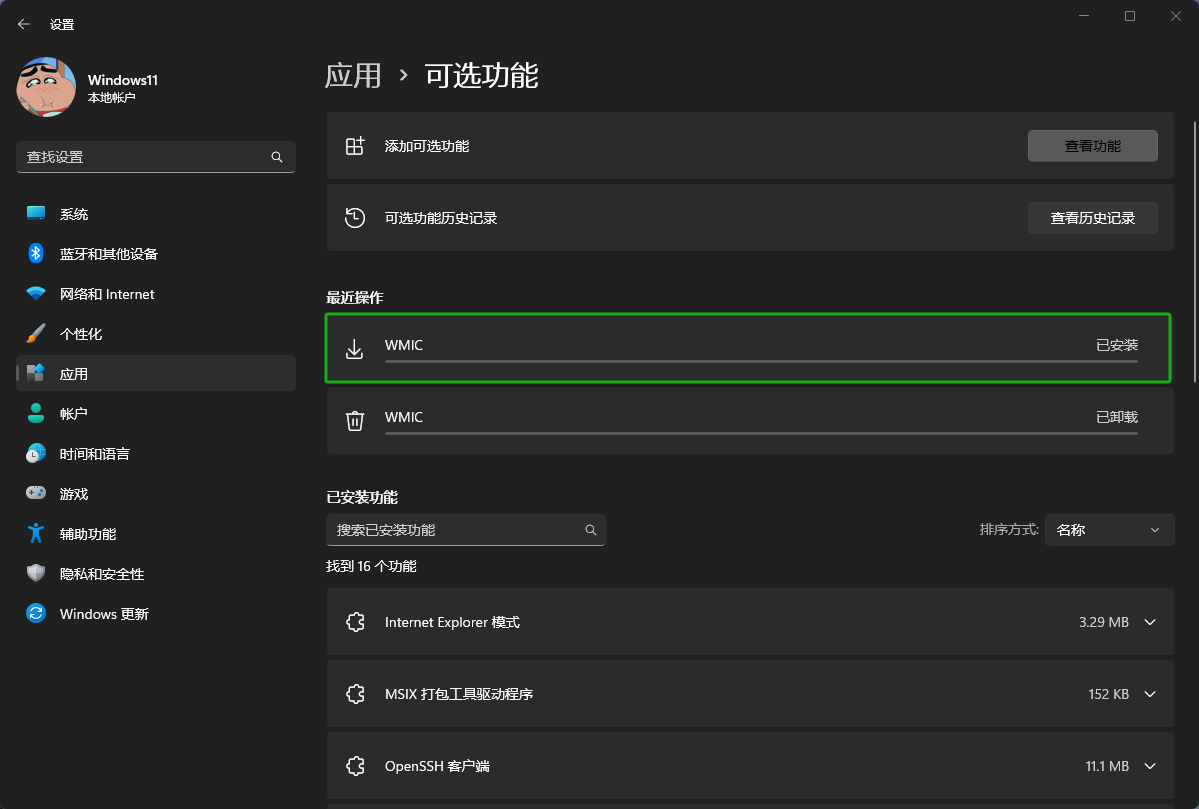Open 隐私和安全性 settings

click(101, 574)
